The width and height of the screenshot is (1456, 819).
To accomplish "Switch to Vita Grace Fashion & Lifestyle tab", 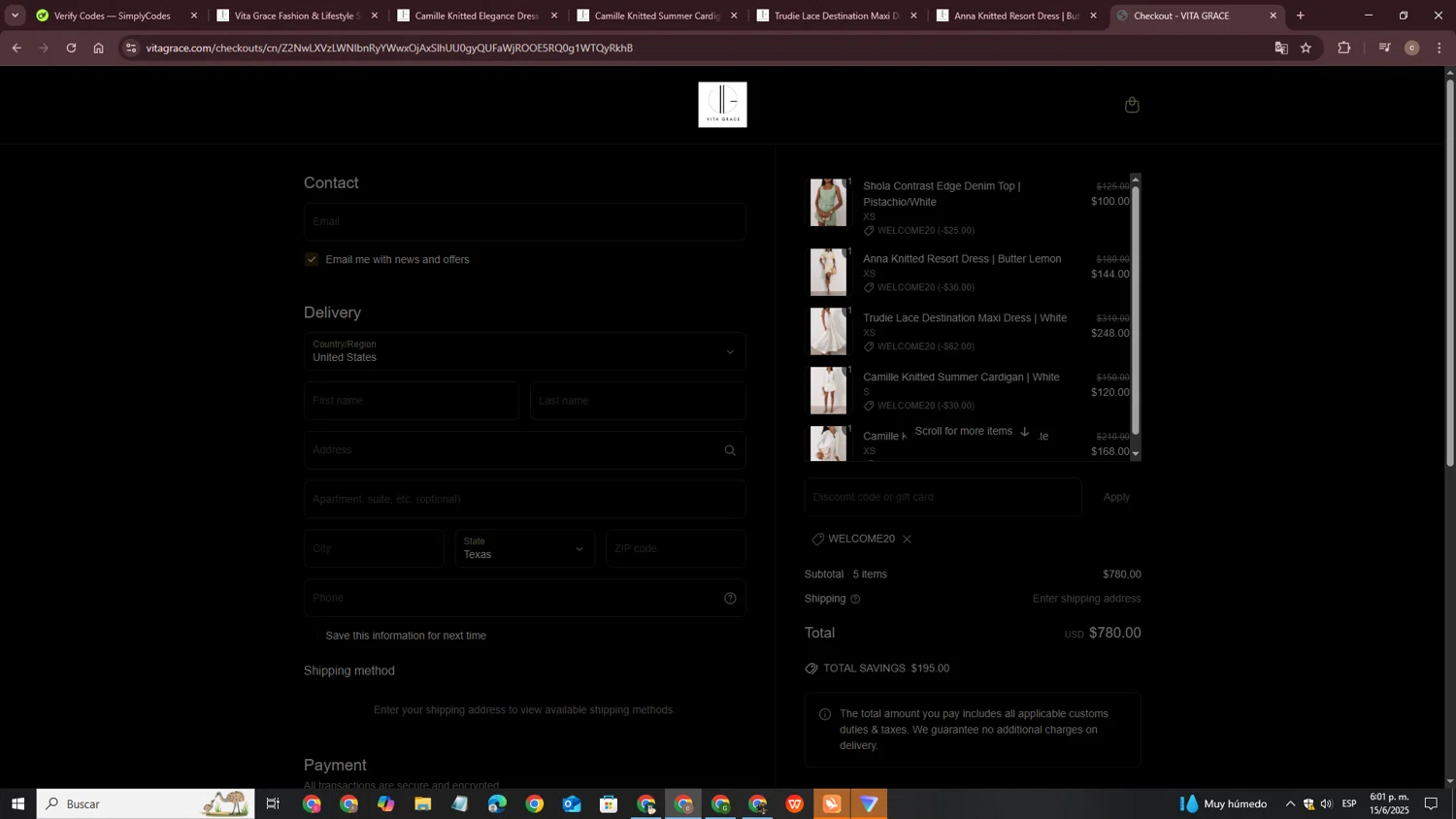I will tap(296, 16).
